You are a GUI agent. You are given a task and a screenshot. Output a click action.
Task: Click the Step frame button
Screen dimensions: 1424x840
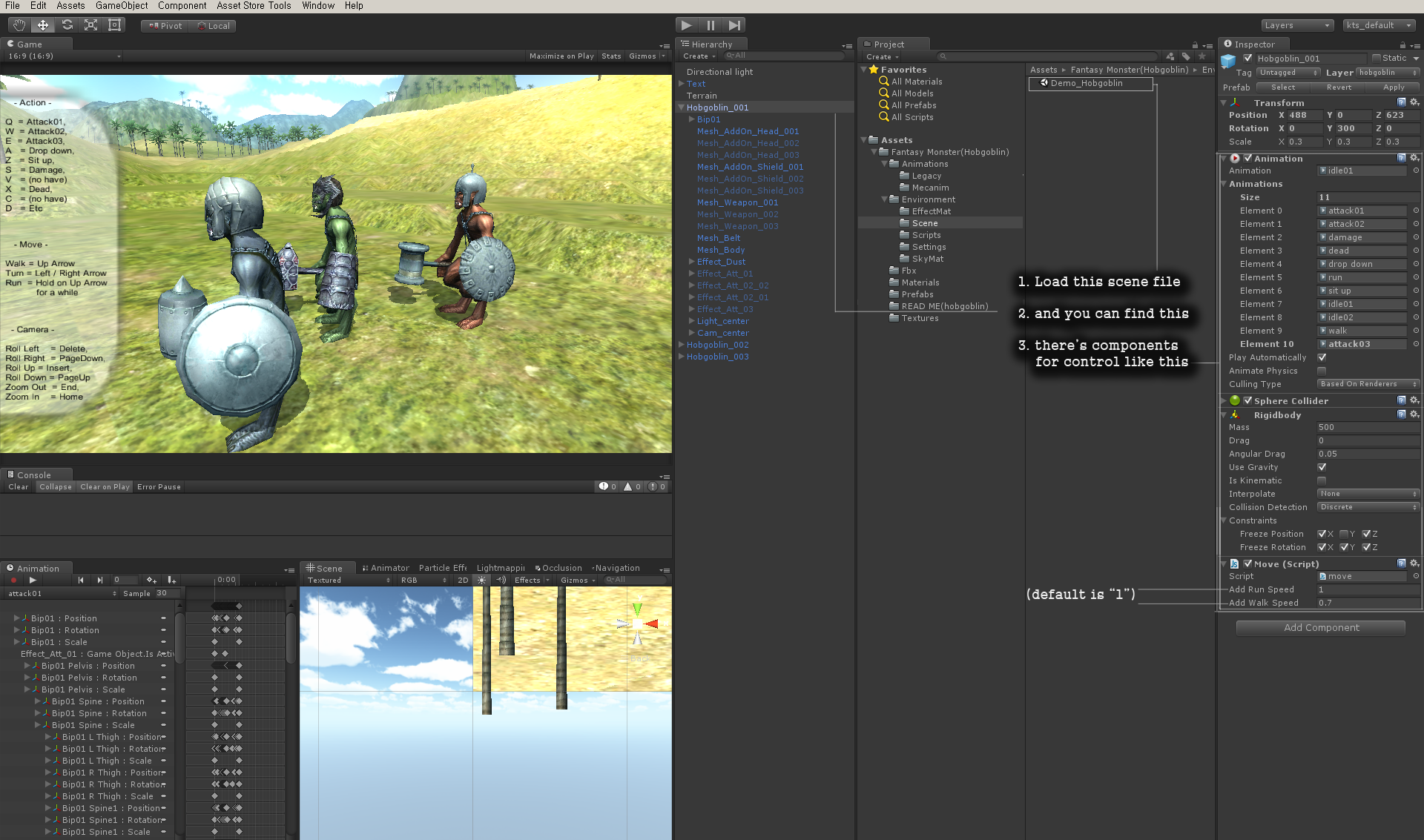(734, 25)
